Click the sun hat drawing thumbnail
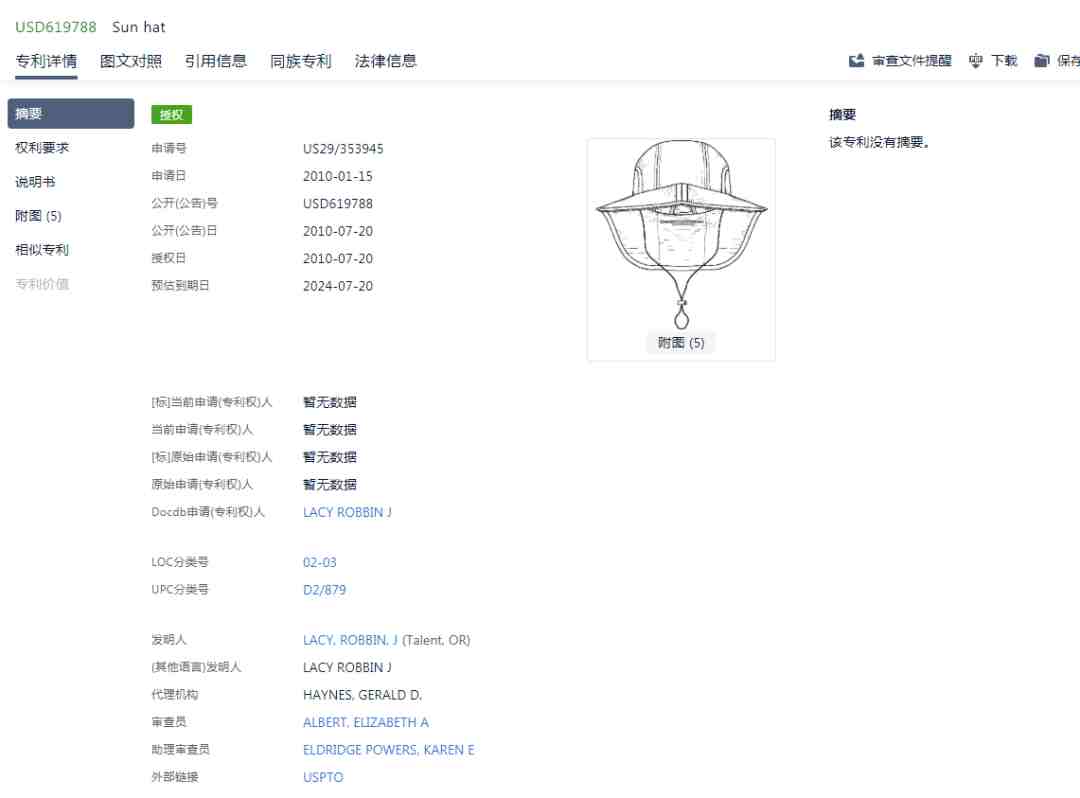Image resolution: width=1080 pixels, height=798 pixels. (681, 232)
